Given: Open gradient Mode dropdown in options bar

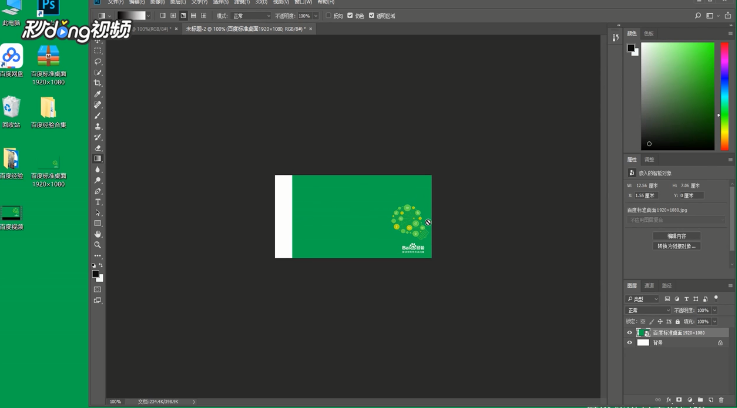Looking at the screenshot, I should tap(251, 16).
